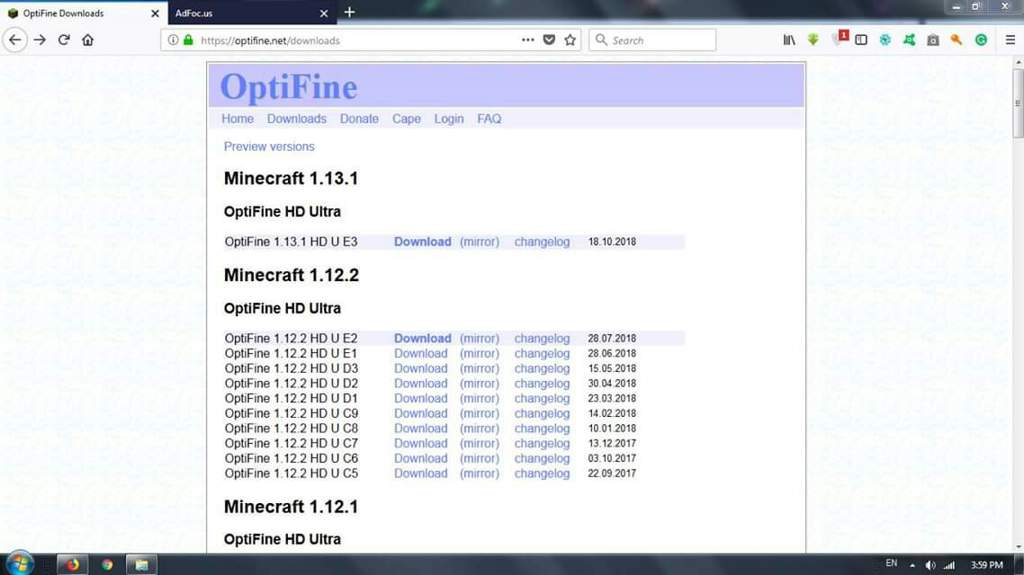Open the Windows Start menu
The height and width of the screenshot is (575, 1024).
[x=19, y=563]
